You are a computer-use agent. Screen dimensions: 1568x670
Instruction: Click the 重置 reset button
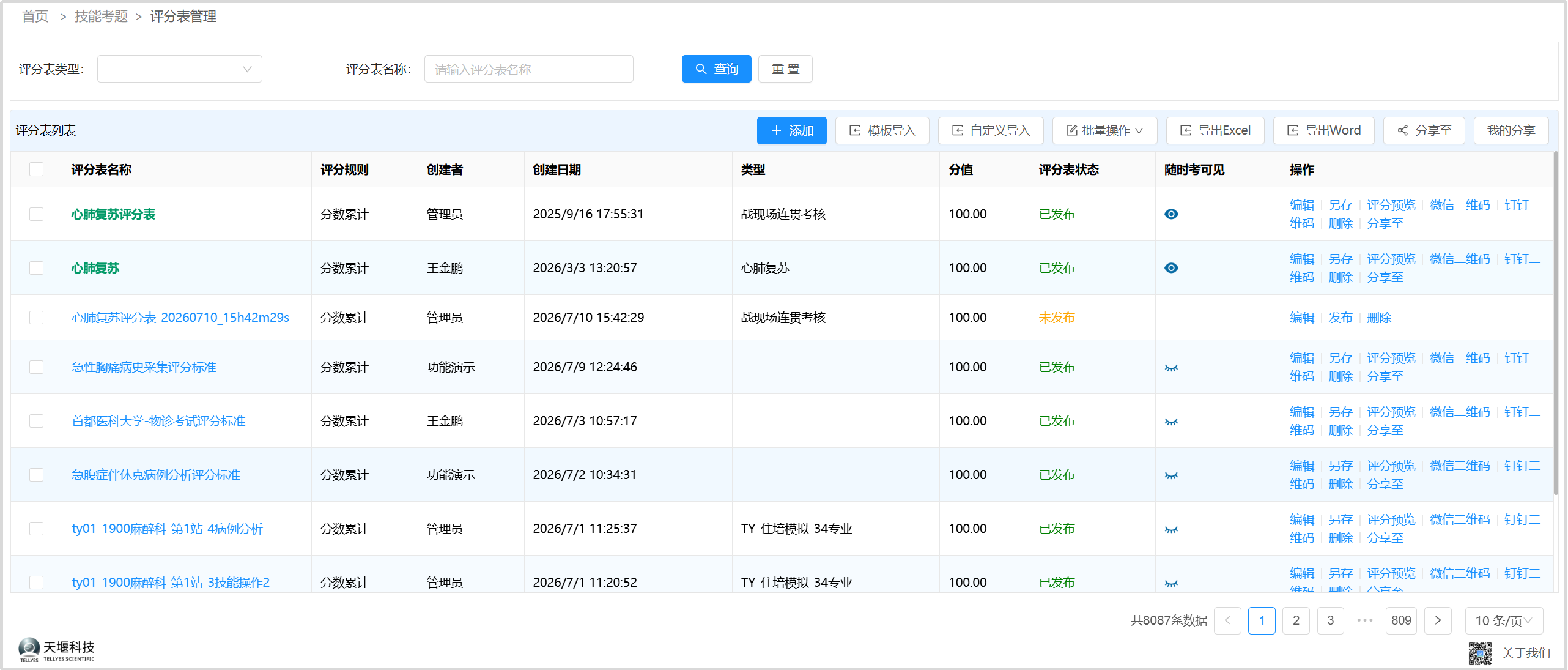785,69
